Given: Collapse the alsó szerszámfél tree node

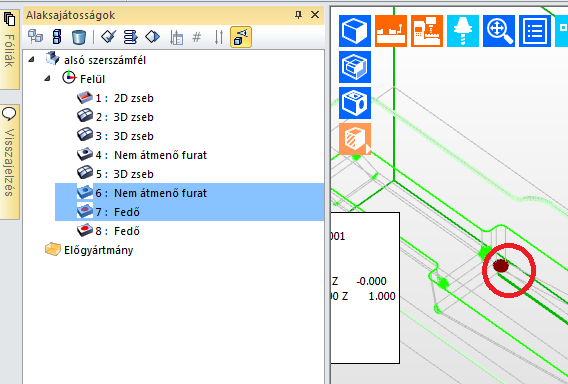Looking at the screenshot, I should [x=32, y=59].
